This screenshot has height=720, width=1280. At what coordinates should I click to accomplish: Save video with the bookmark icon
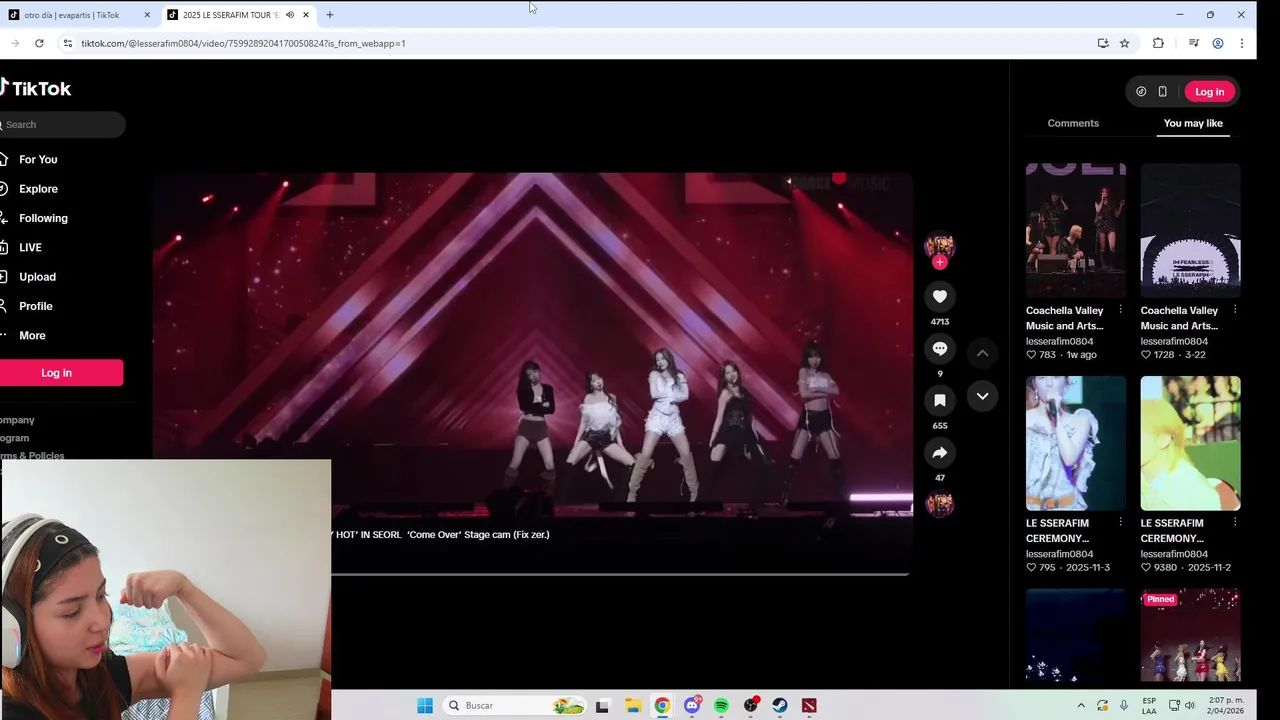coord(939,400)
